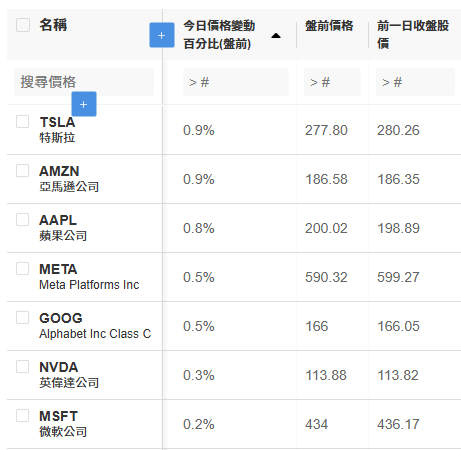
Task: Check the META row checkbox
Action: click(23, 269)
